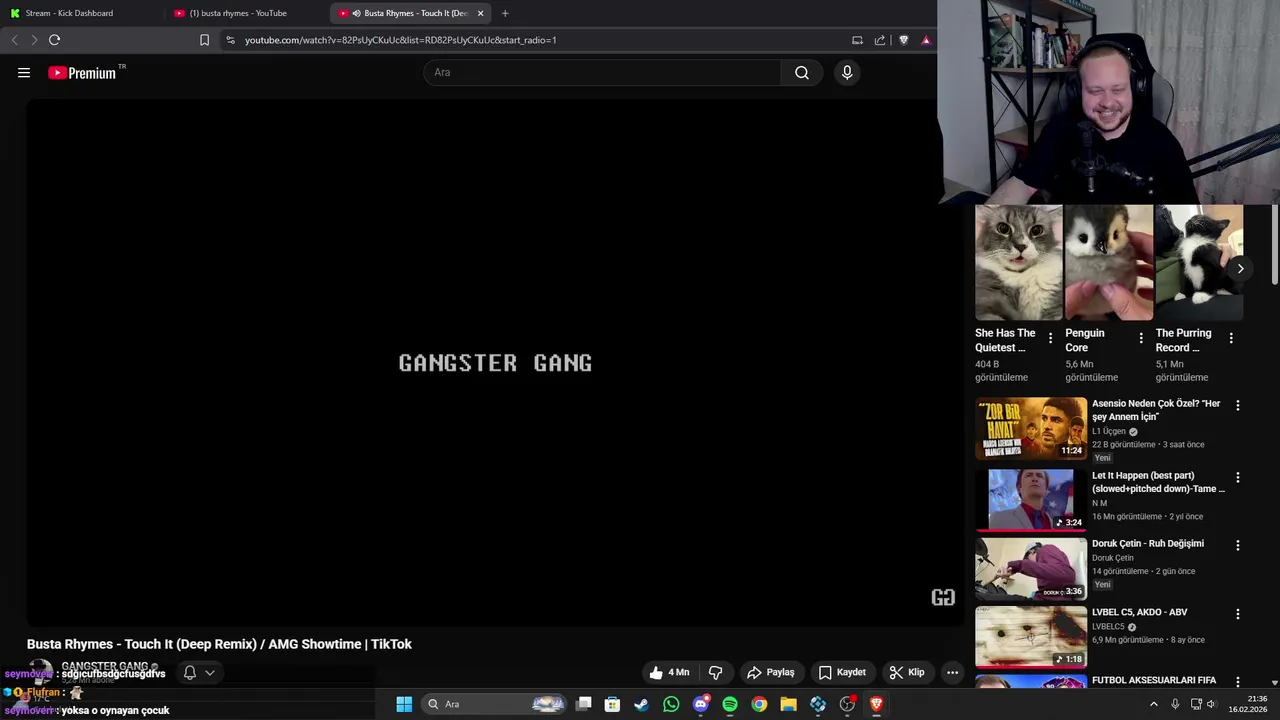Image resolution: width=1280 pixels, height=720 pixels.
Task: Click the taskbar Ara search box
Action: click(496, 704)
